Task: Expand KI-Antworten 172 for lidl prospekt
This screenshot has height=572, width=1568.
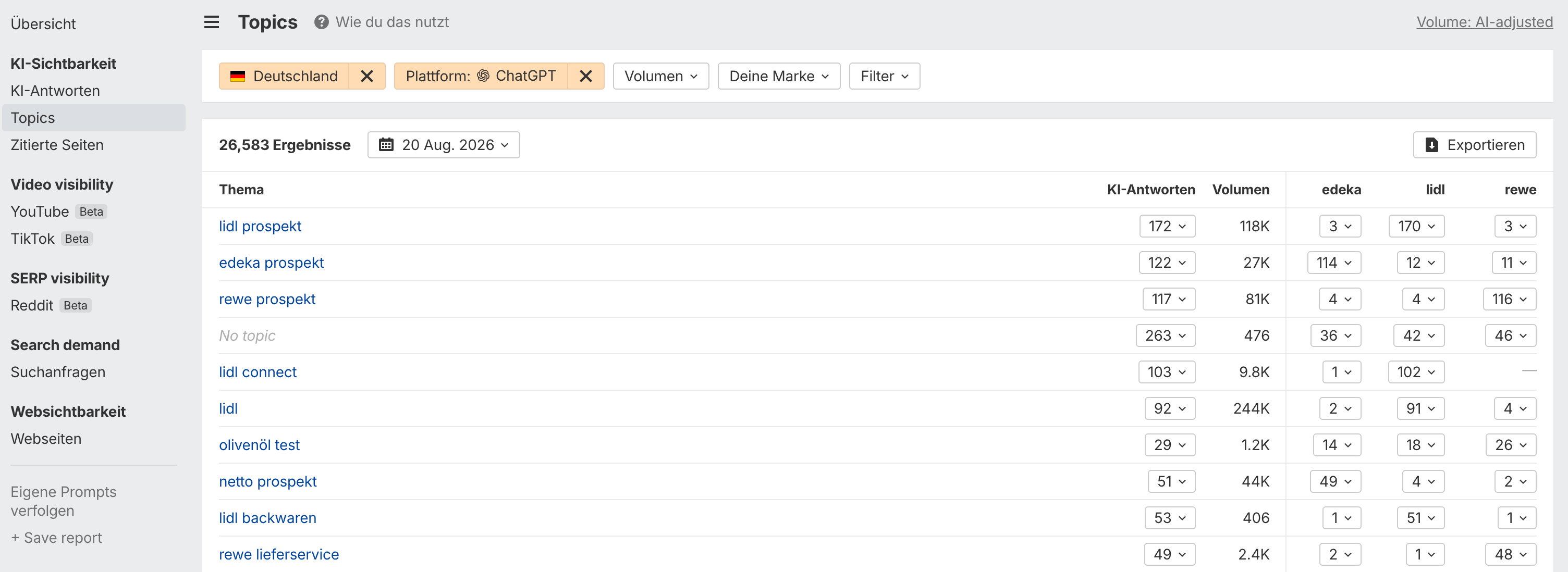Action: coord(1167,227)
